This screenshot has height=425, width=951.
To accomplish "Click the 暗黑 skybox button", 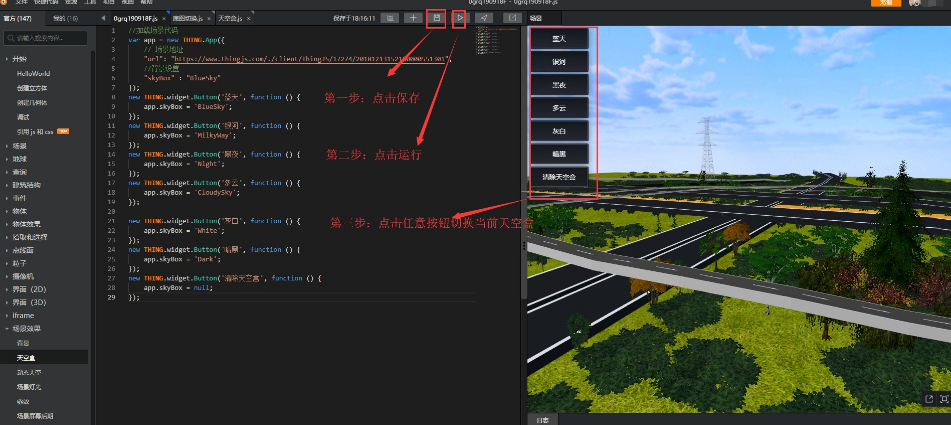I will tap(559, 154).
